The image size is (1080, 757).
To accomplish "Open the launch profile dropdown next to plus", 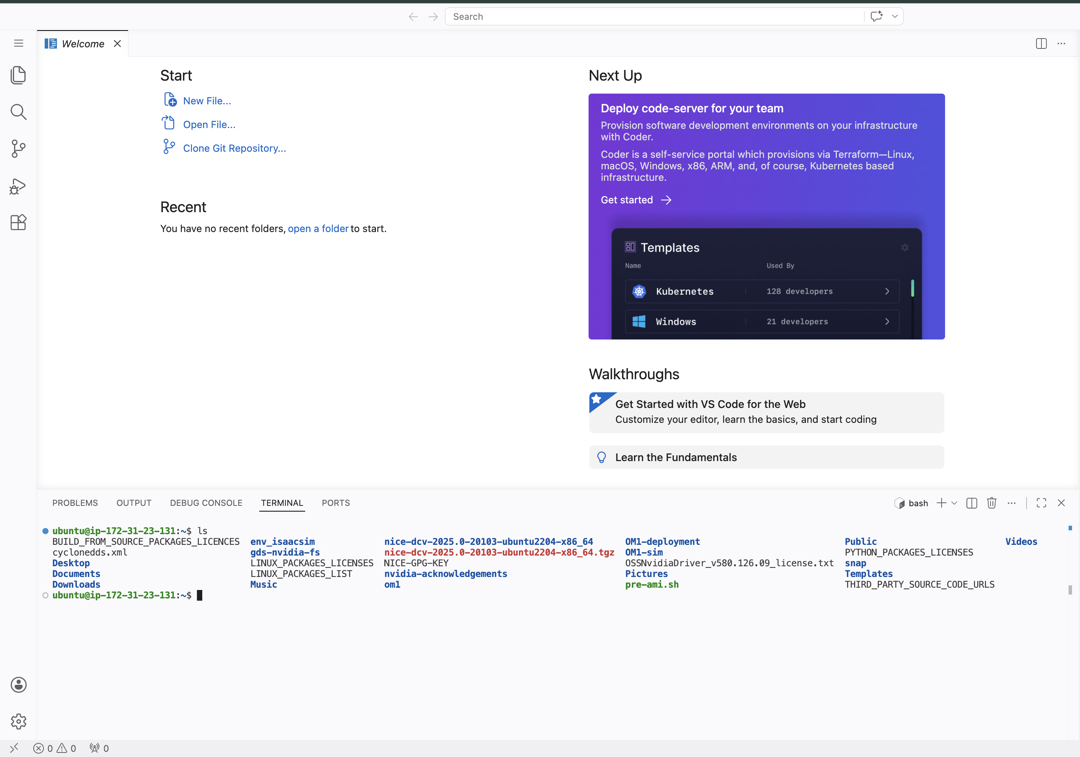I will pos(955,503).
